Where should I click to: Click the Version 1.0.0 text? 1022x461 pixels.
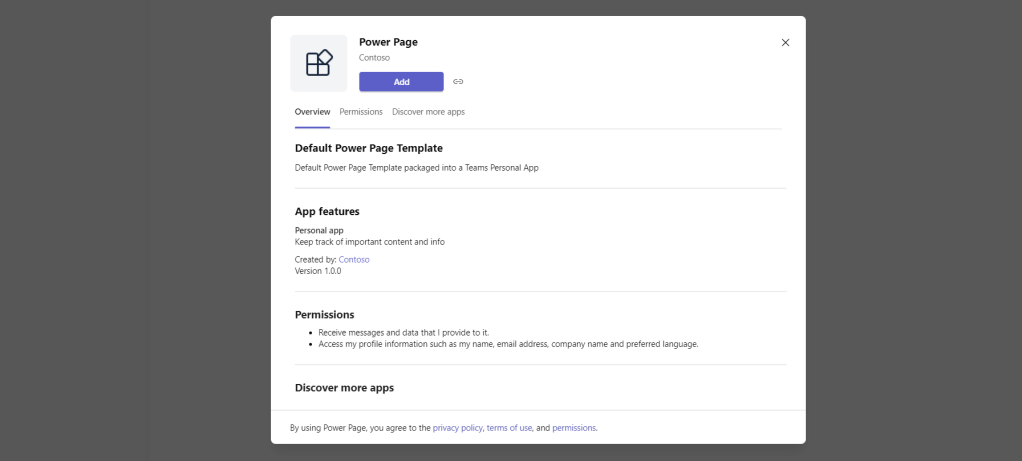point(318,271)
